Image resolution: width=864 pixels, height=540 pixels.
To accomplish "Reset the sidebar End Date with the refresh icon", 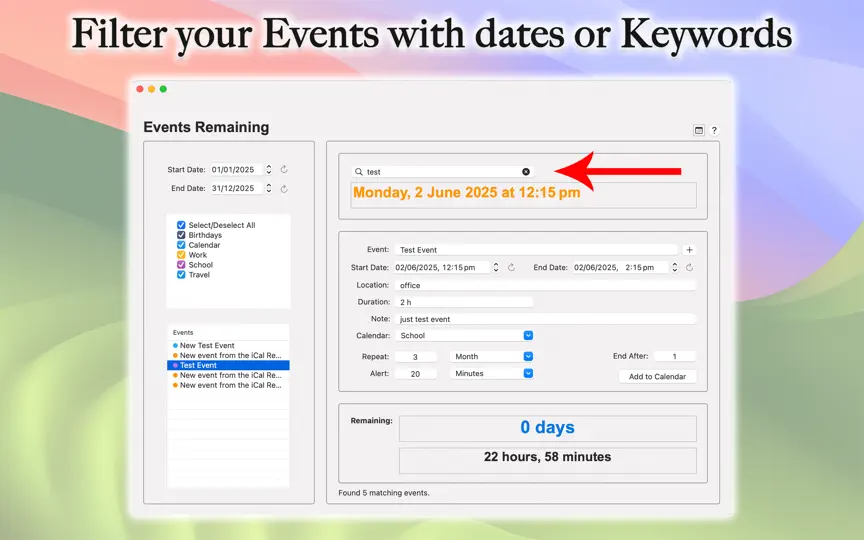I will [x=284, y=188].
